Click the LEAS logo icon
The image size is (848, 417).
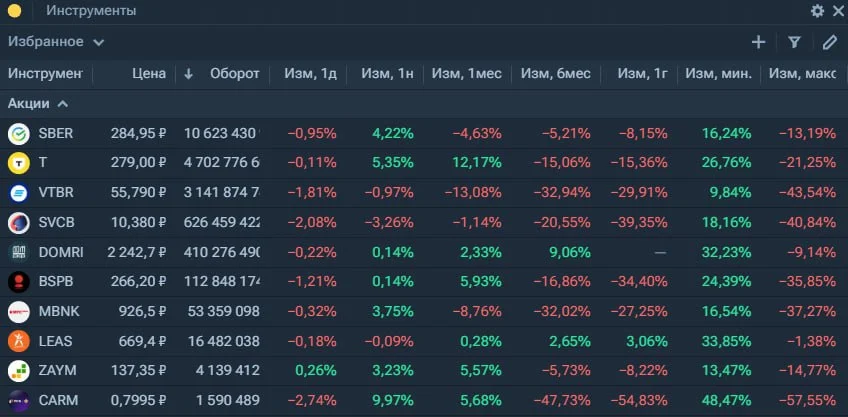(x=18, y=341)
